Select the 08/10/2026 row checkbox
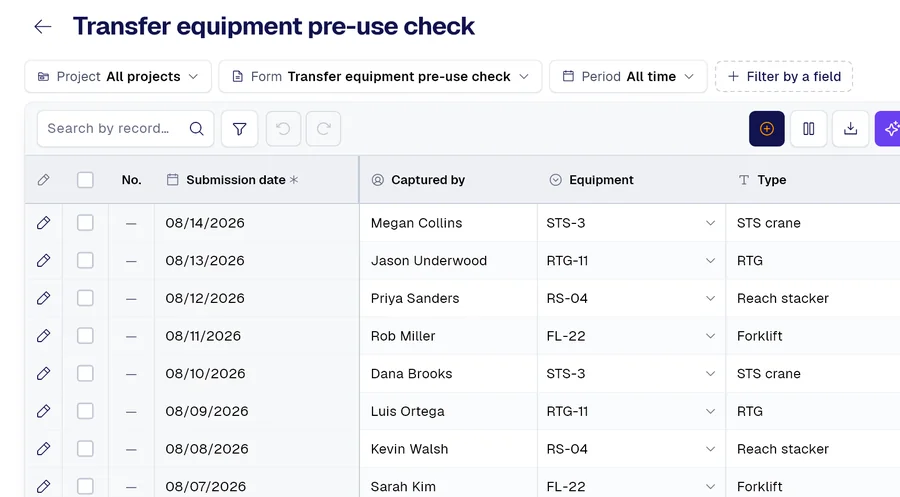 (x=85, y=374)
